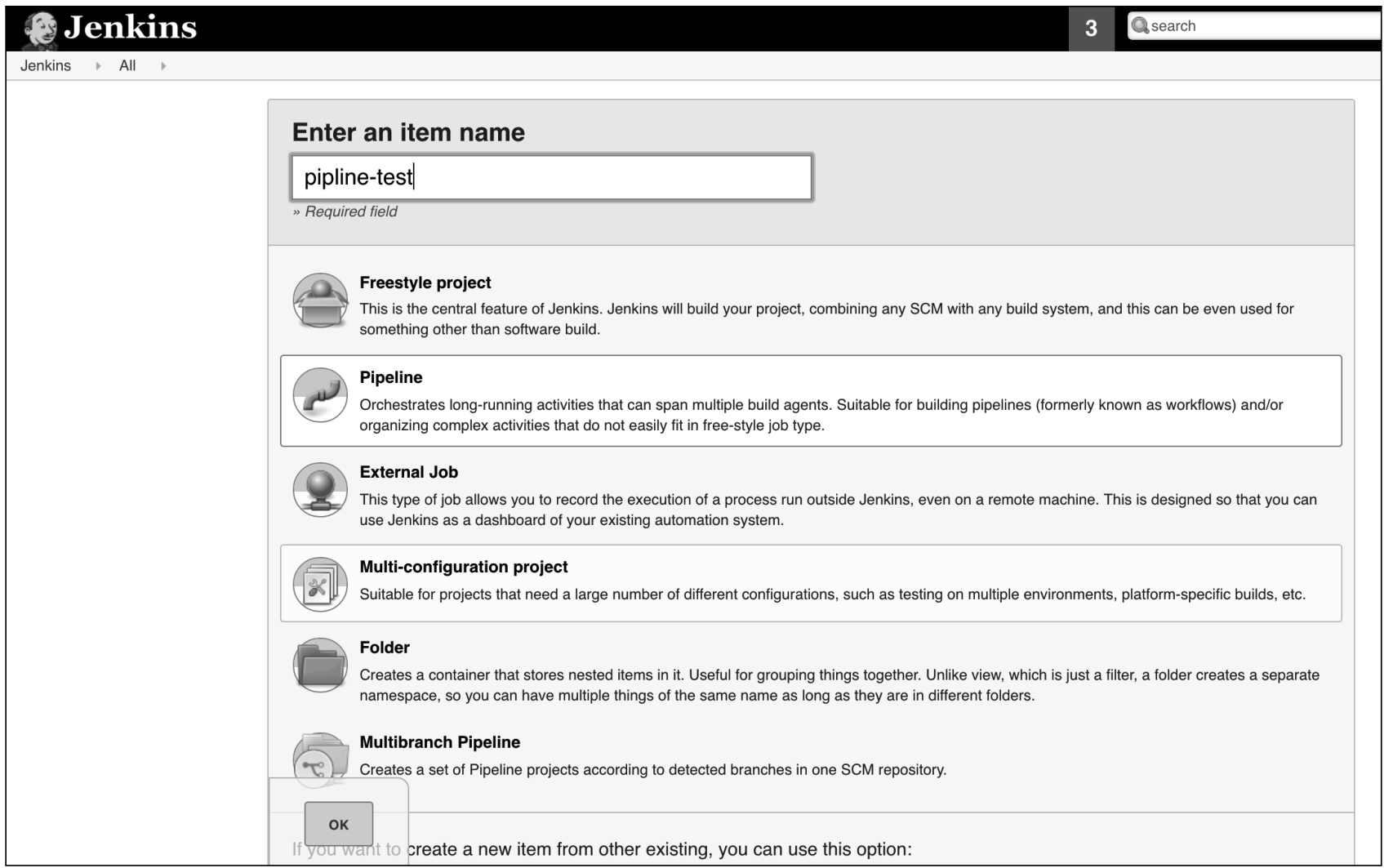
Task: Choose the Pipeline title
Action: pyautogui.click(x=391, y=377)
